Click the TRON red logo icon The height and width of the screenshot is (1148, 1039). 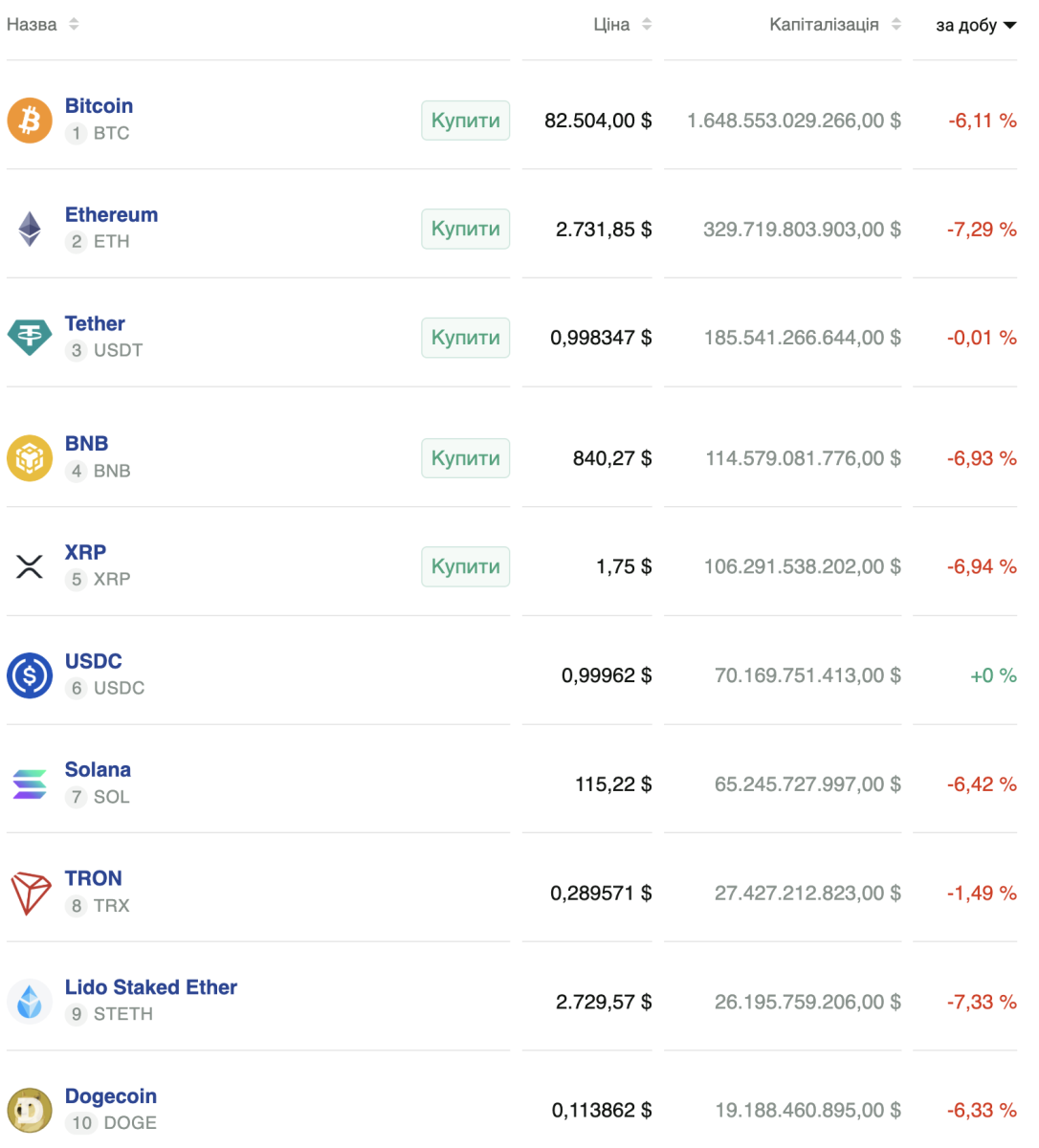click(x=30, y=893)
